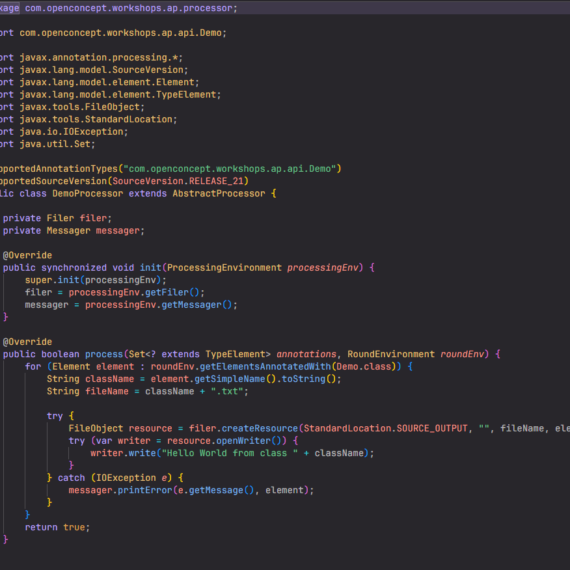Click StandardLocation.SOURCE_OUTPUT argument
Viewport: 570px width, 570px height.
tap(385, 428)
